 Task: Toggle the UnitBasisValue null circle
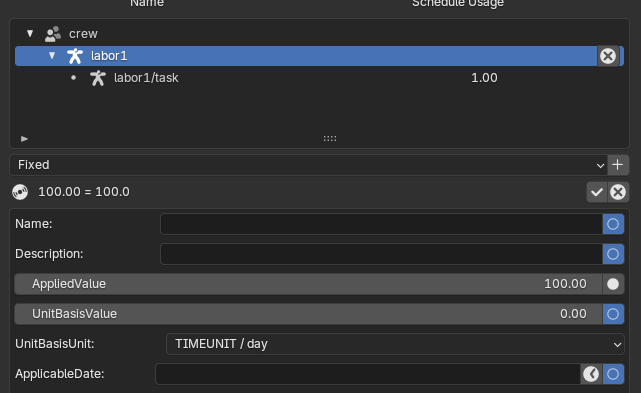pos(613,314)
